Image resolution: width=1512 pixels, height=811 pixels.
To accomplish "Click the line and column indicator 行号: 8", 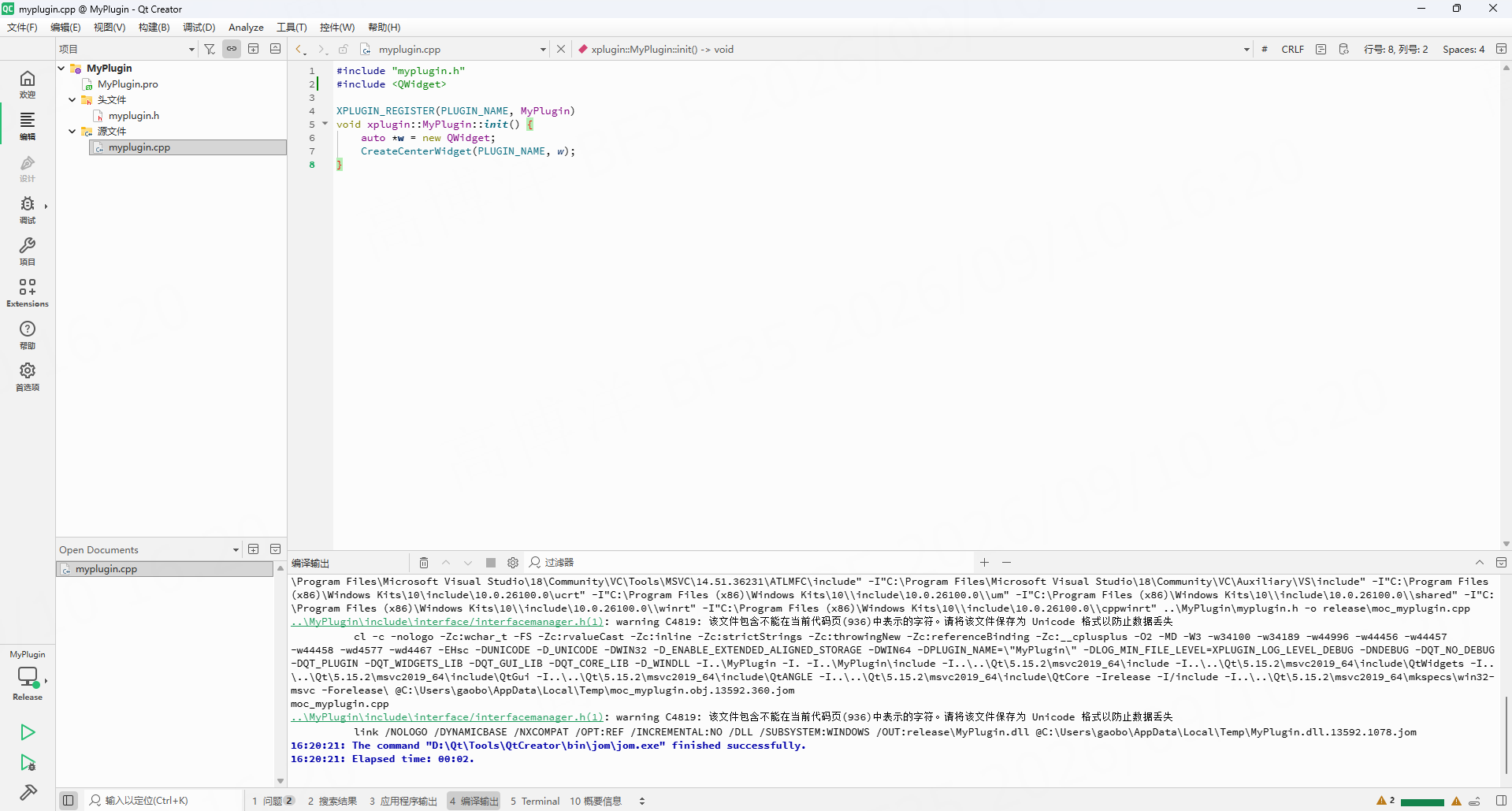I will click(x=1395, y=49).
